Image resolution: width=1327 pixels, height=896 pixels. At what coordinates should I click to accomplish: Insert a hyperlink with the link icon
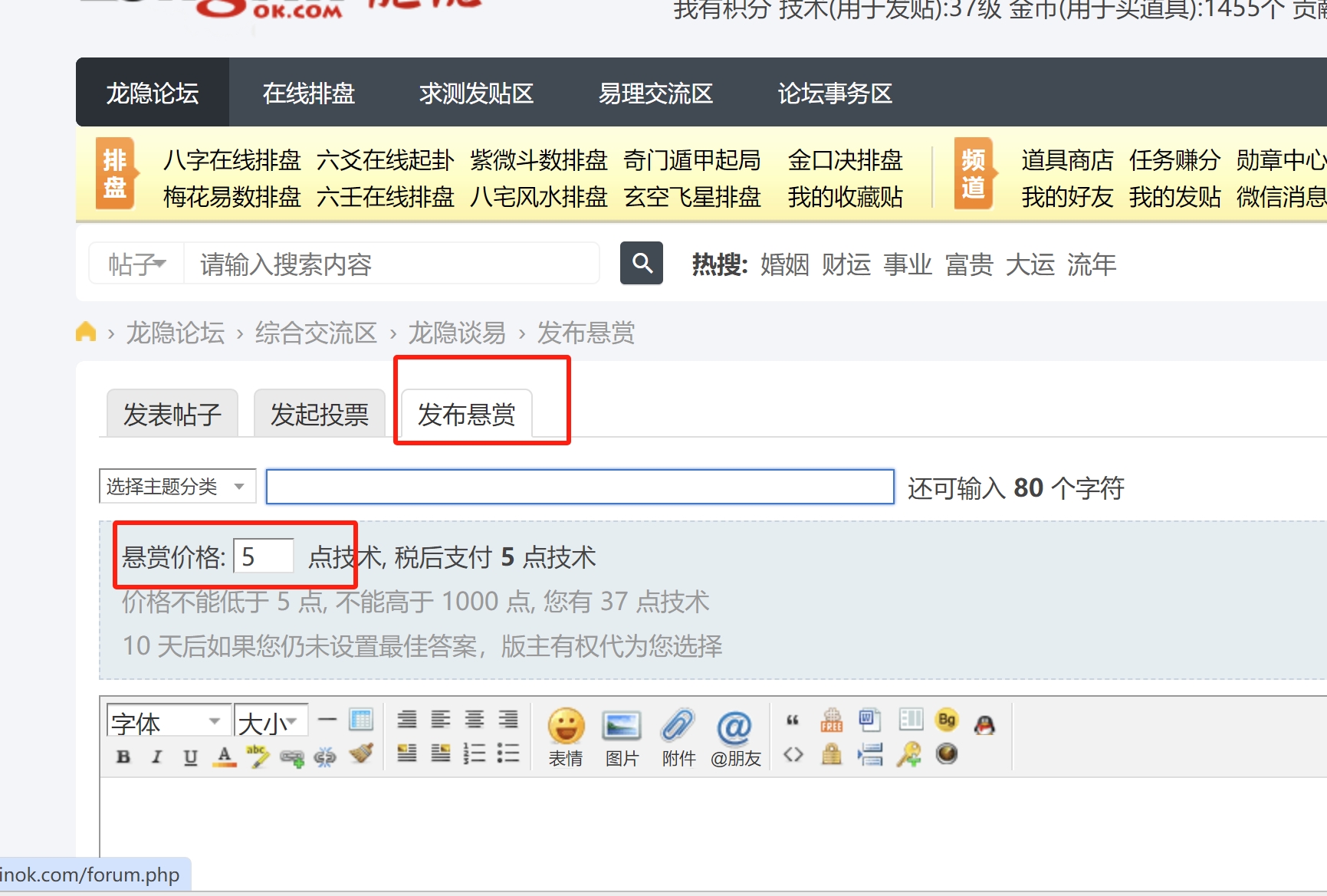(291, 757)
